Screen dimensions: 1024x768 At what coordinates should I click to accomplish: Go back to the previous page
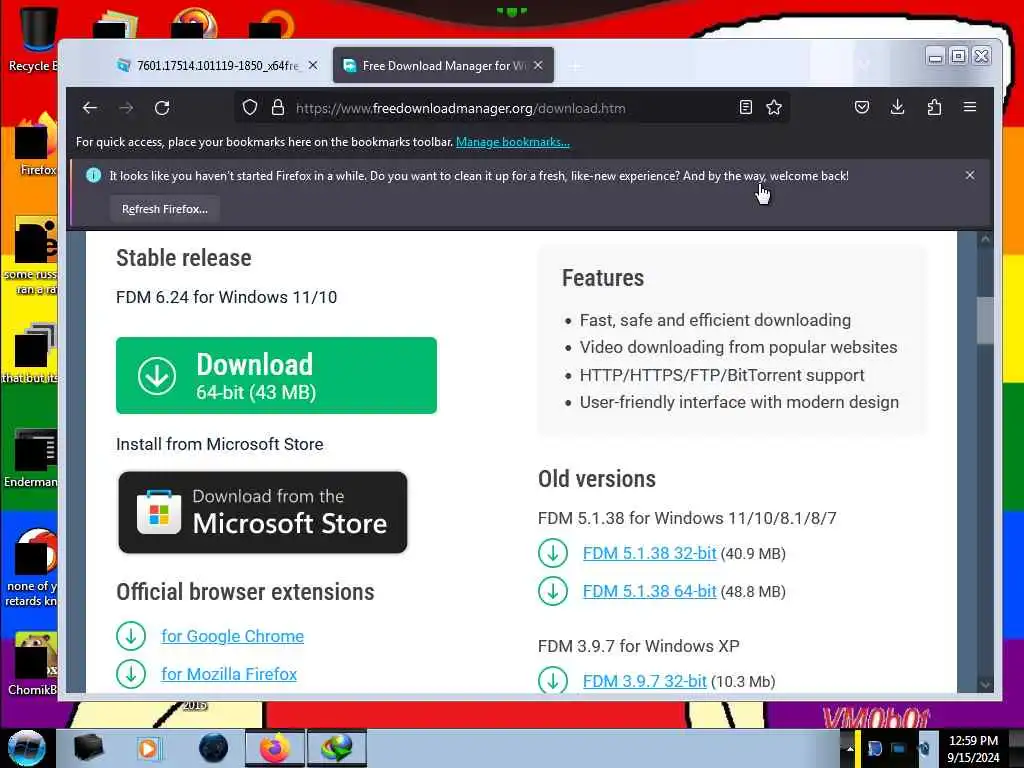[90, 108]
